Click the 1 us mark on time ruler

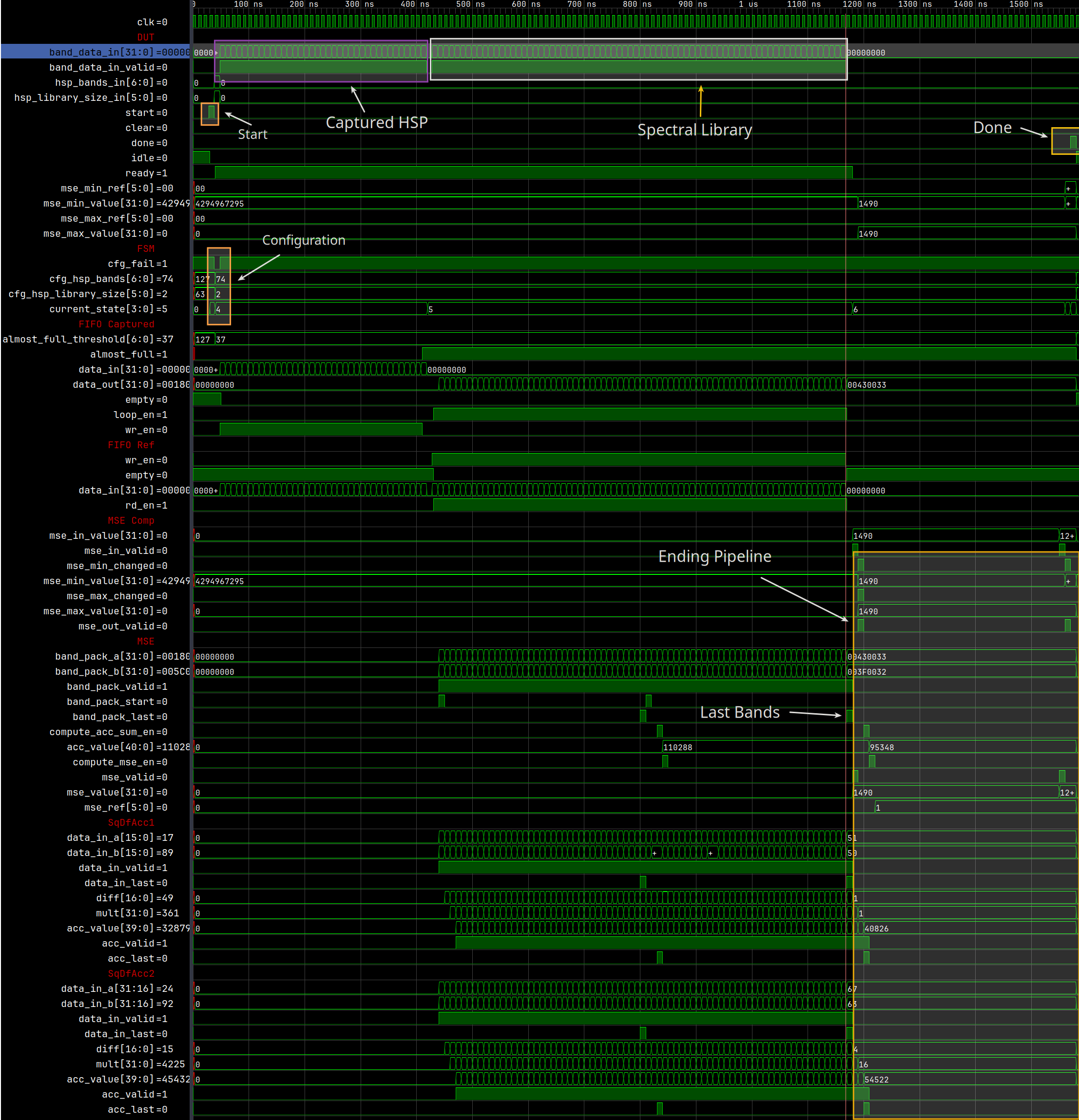[x=748, y=4]
